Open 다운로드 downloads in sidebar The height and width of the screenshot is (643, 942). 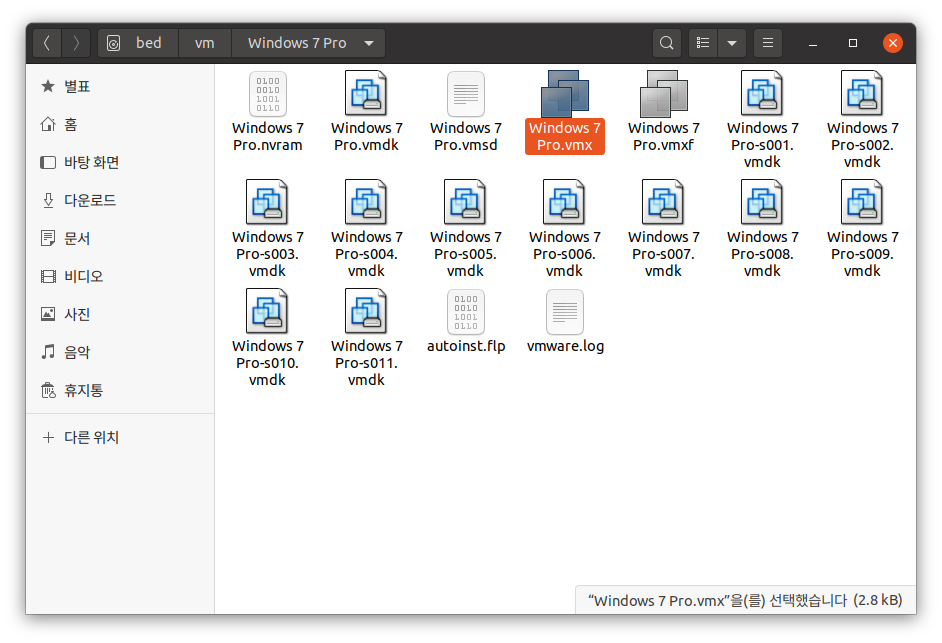[x=120, y=200]
